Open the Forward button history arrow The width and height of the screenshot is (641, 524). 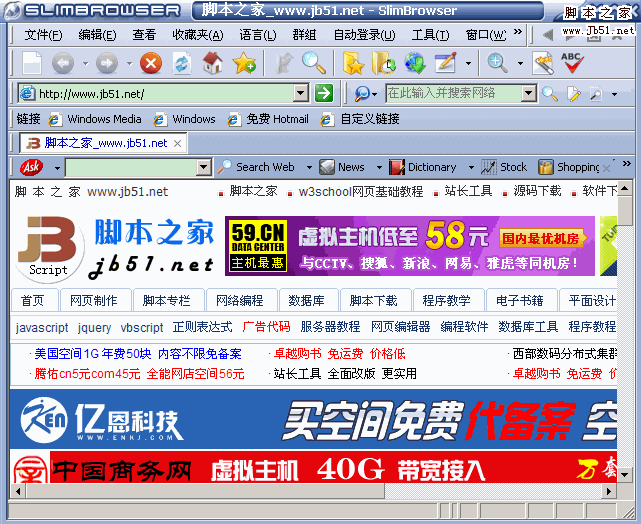click(129, 64)
